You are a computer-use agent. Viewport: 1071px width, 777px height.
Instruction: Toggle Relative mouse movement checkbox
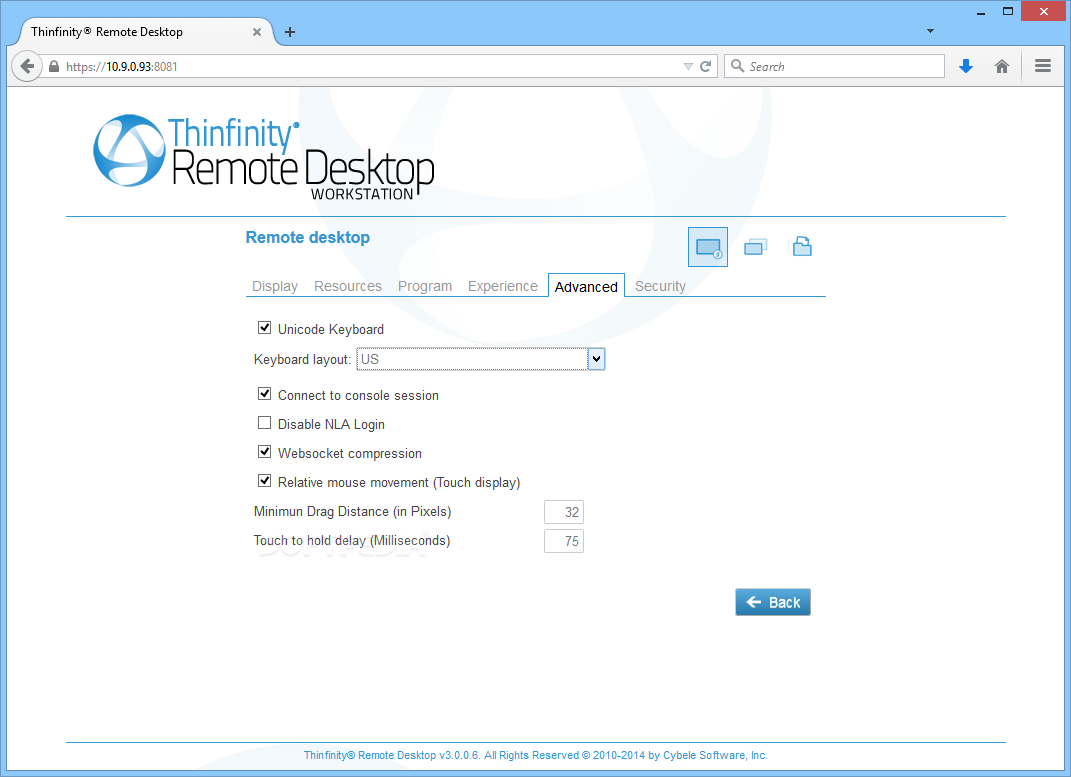pyautogui.click(x=264, y=481)
